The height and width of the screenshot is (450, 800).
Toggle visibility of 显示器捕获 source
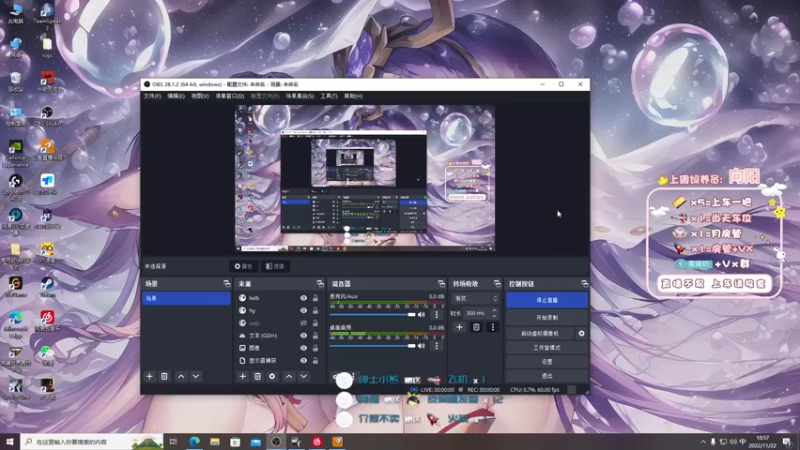coord(304,361)
